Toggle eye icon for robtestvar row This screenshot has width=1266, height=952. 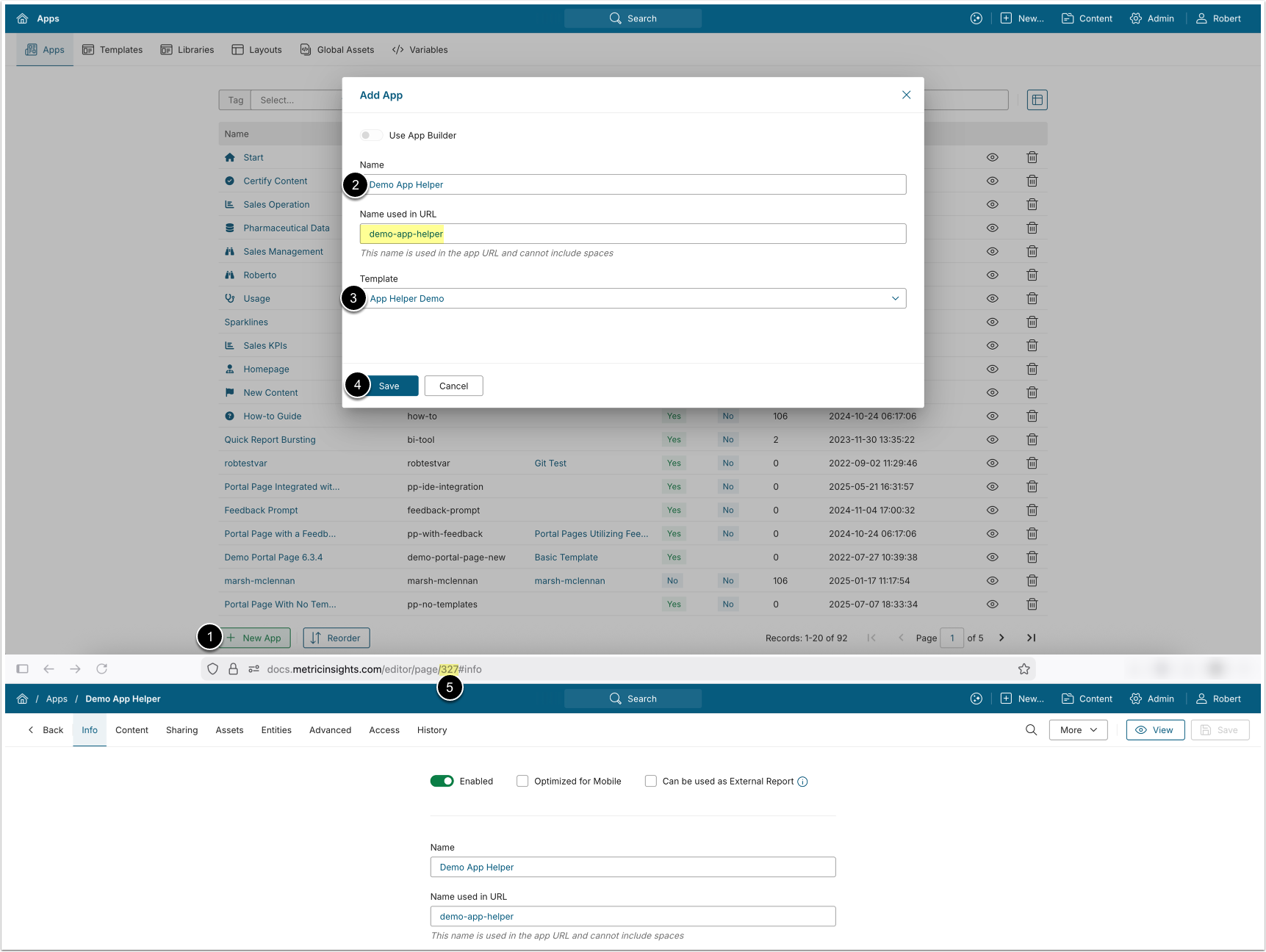(x=992, y=463)
